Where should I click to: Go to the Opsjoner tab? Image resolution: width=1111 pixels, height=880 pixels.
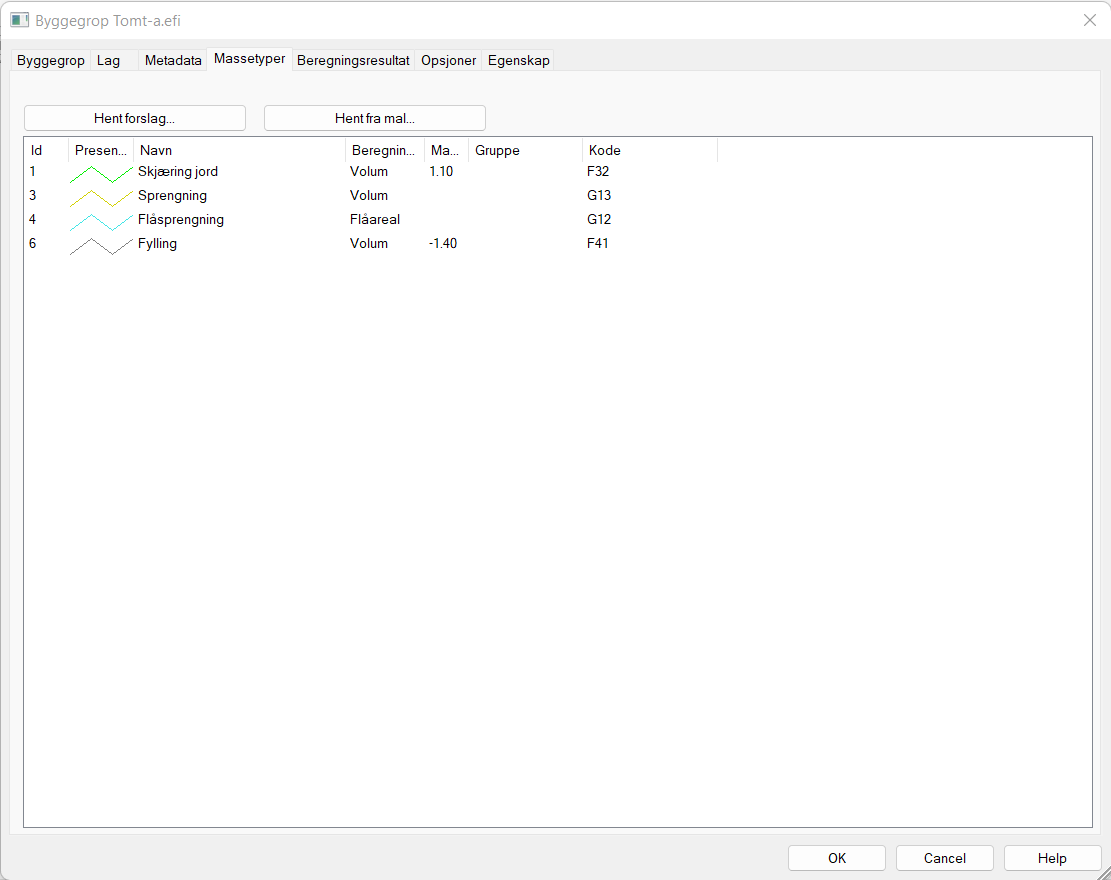pyautogui.click(x=448, y=61)
